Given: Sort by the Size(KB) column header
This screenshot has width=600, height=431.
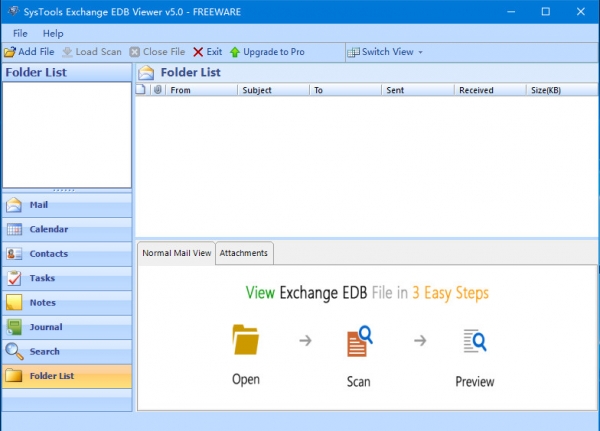Looking at the screenshot, I should pyautogui.click(x=562, y=90).
